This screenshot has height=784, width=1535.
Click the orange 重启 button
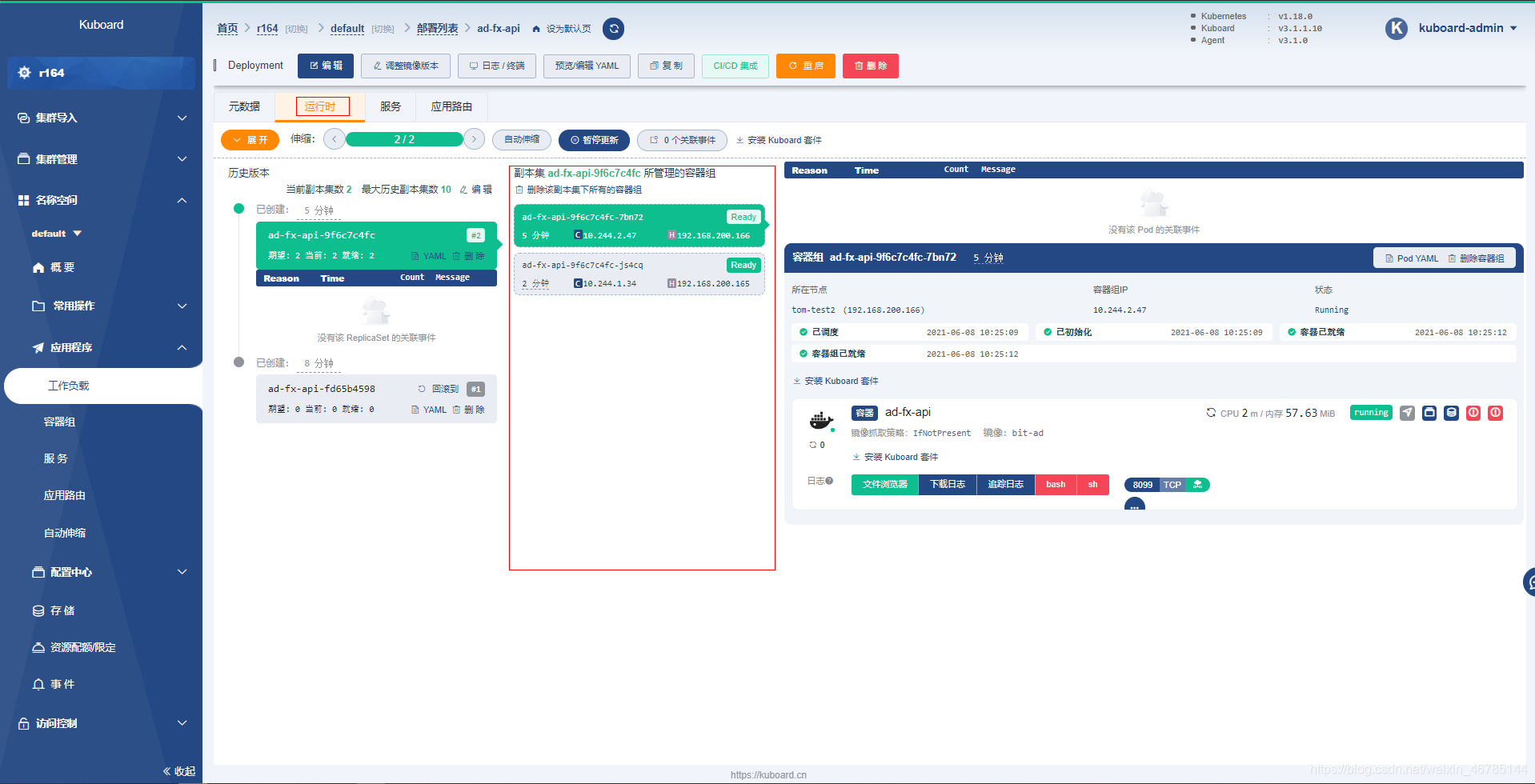click(x=806, y=66)
